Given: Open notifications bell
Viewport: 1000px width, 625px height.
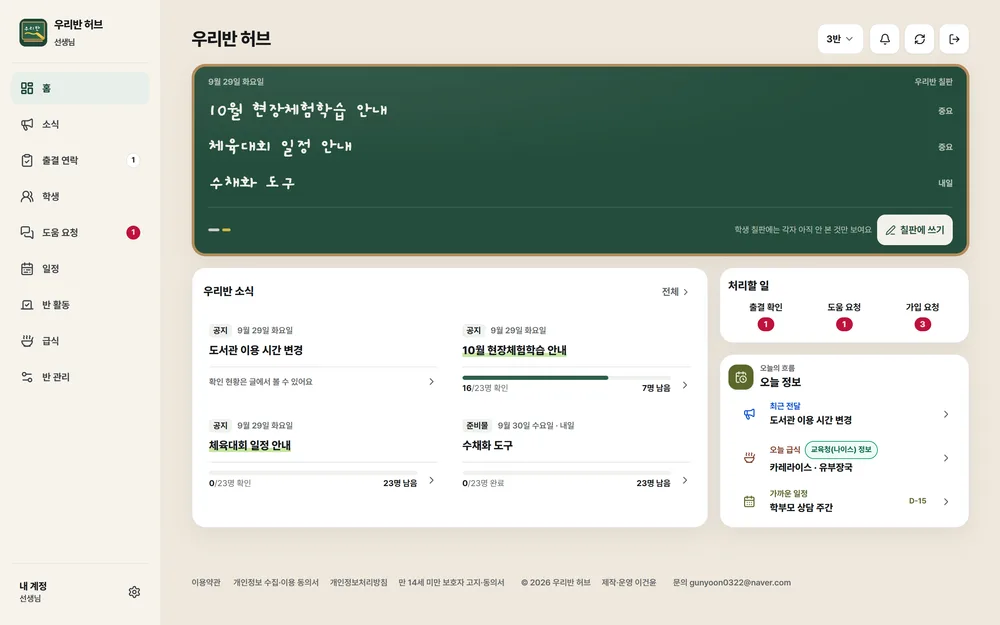Looking at the screenshot, I should [885, 39].
